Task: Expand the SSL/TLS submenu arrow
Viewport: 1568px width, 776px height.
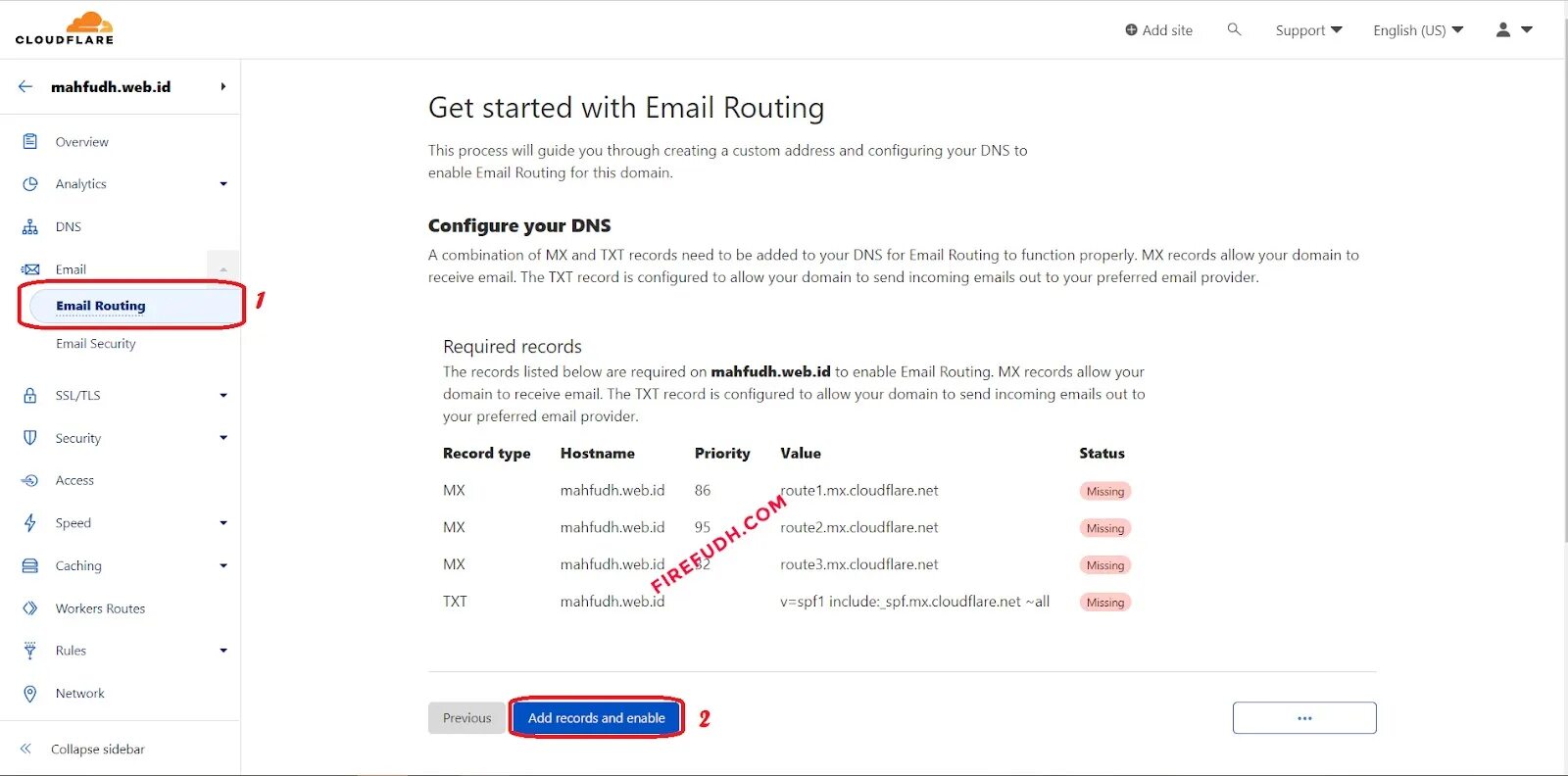Action: click(223, 396)
